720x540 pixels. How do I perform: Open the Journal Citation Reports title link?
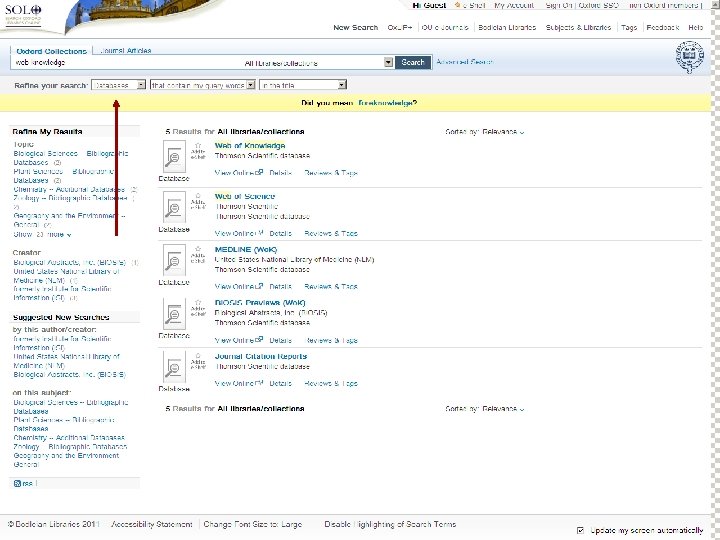click(x=260, y=356)
